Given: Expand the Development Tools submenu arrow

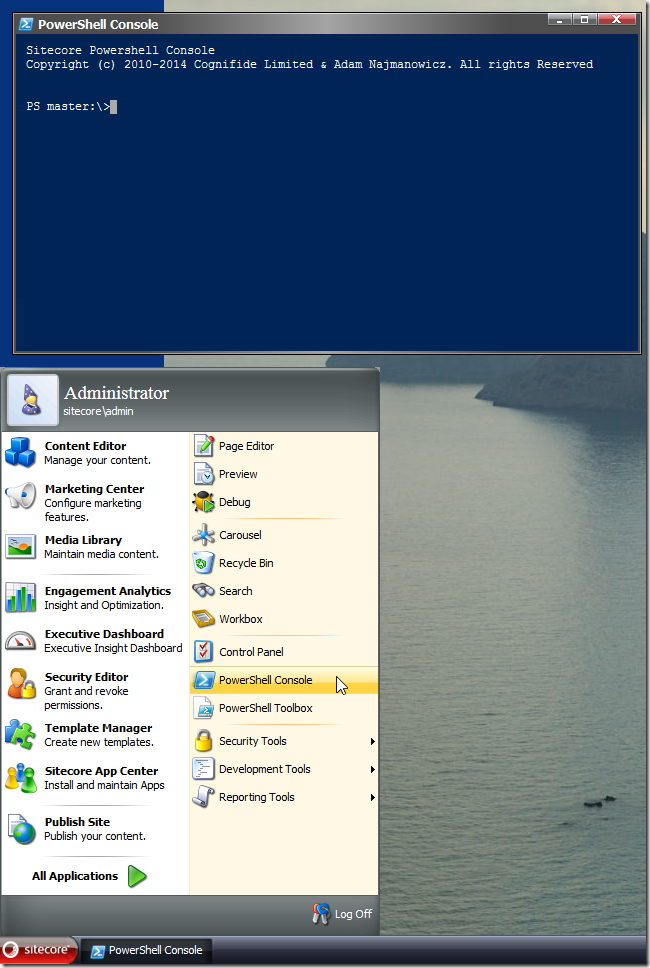Looking at the screenshot, I should [372, 770].
